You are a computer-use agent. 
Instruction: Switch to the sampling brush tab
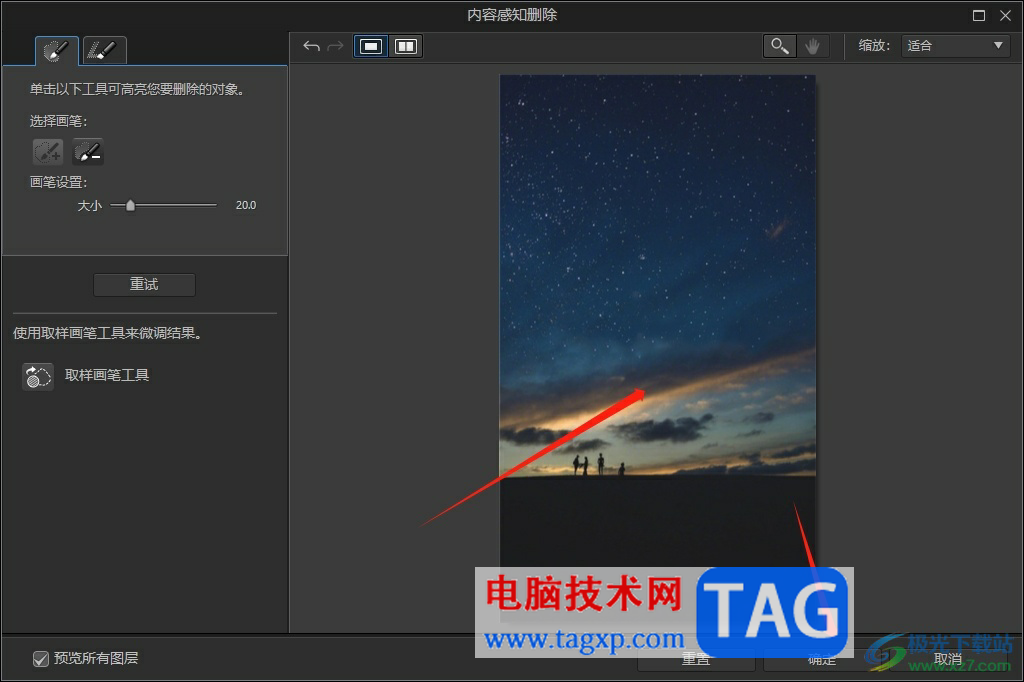click(x=104, y=50)
